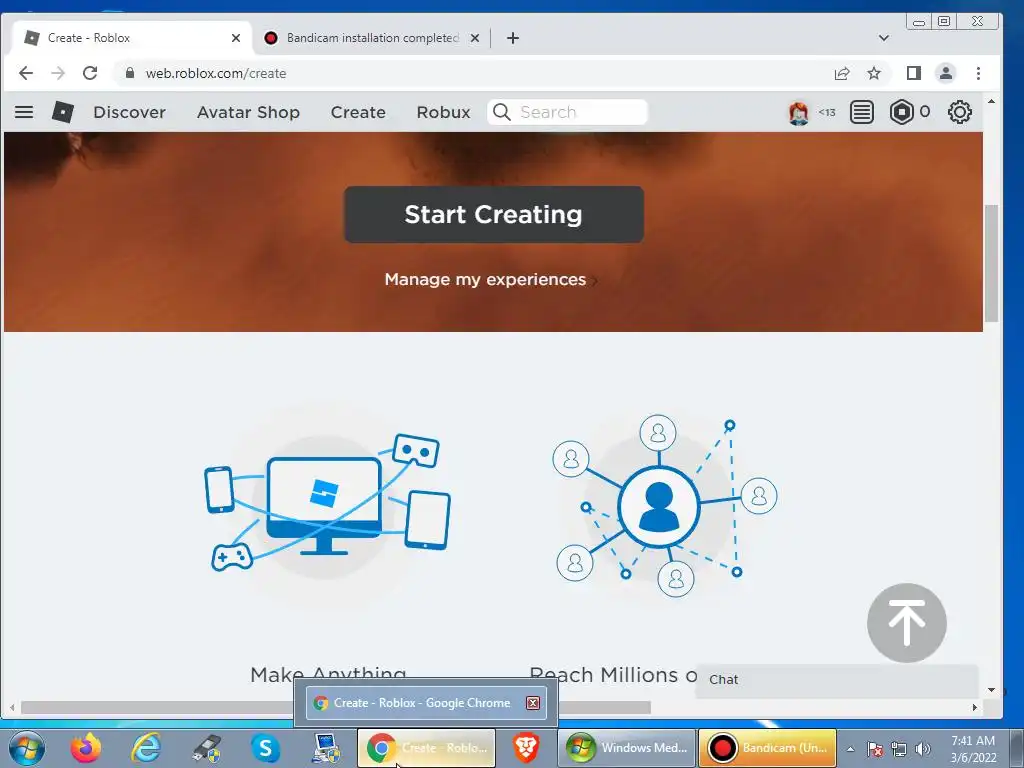
Task: Open the Robux page
Action: point(443,112)
